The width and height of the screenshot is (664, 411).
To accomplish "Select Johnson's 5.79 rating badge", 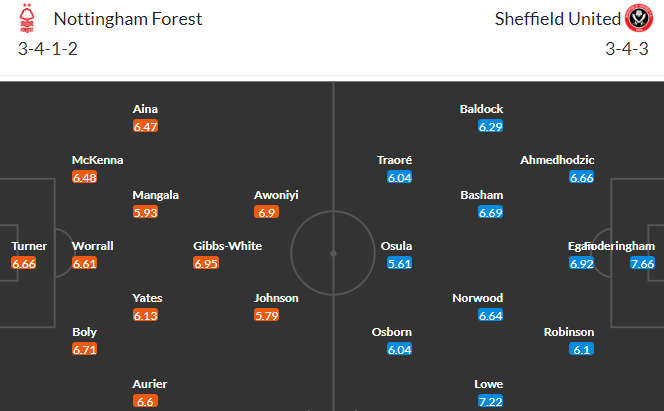I will click(266, 315).
